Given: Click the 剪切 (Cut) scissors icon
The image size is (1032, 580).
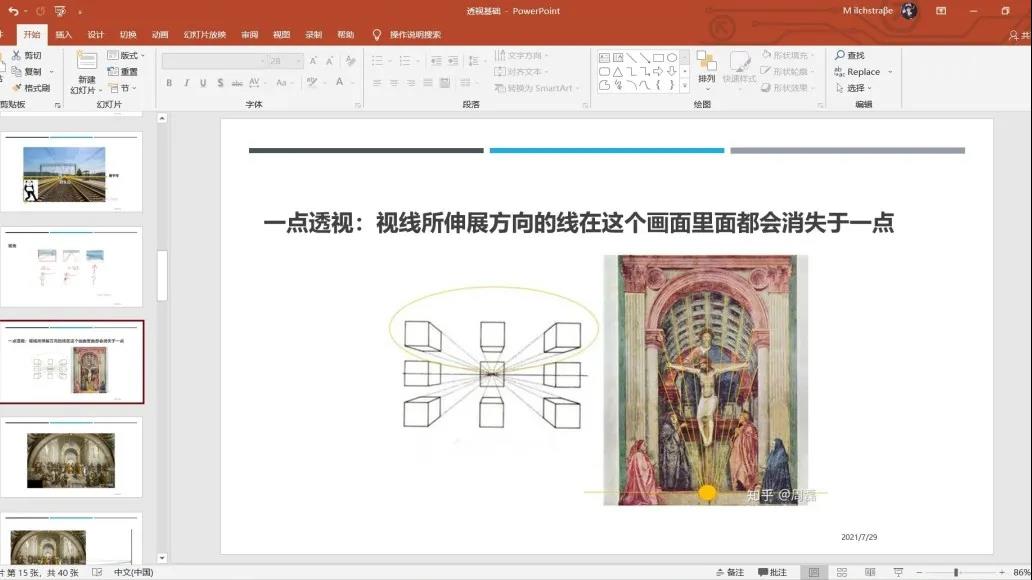Looking at the screenshot, I should (16, 56).
